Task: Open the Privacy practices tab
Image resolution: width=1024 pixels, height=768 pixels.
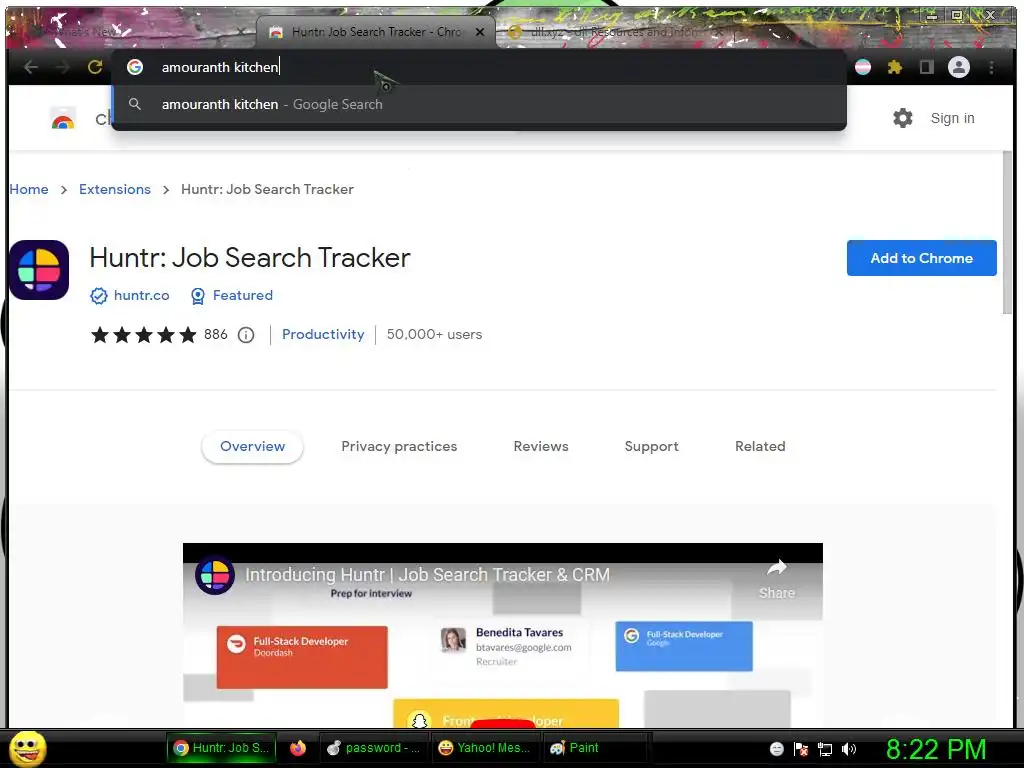Action: 399,447
